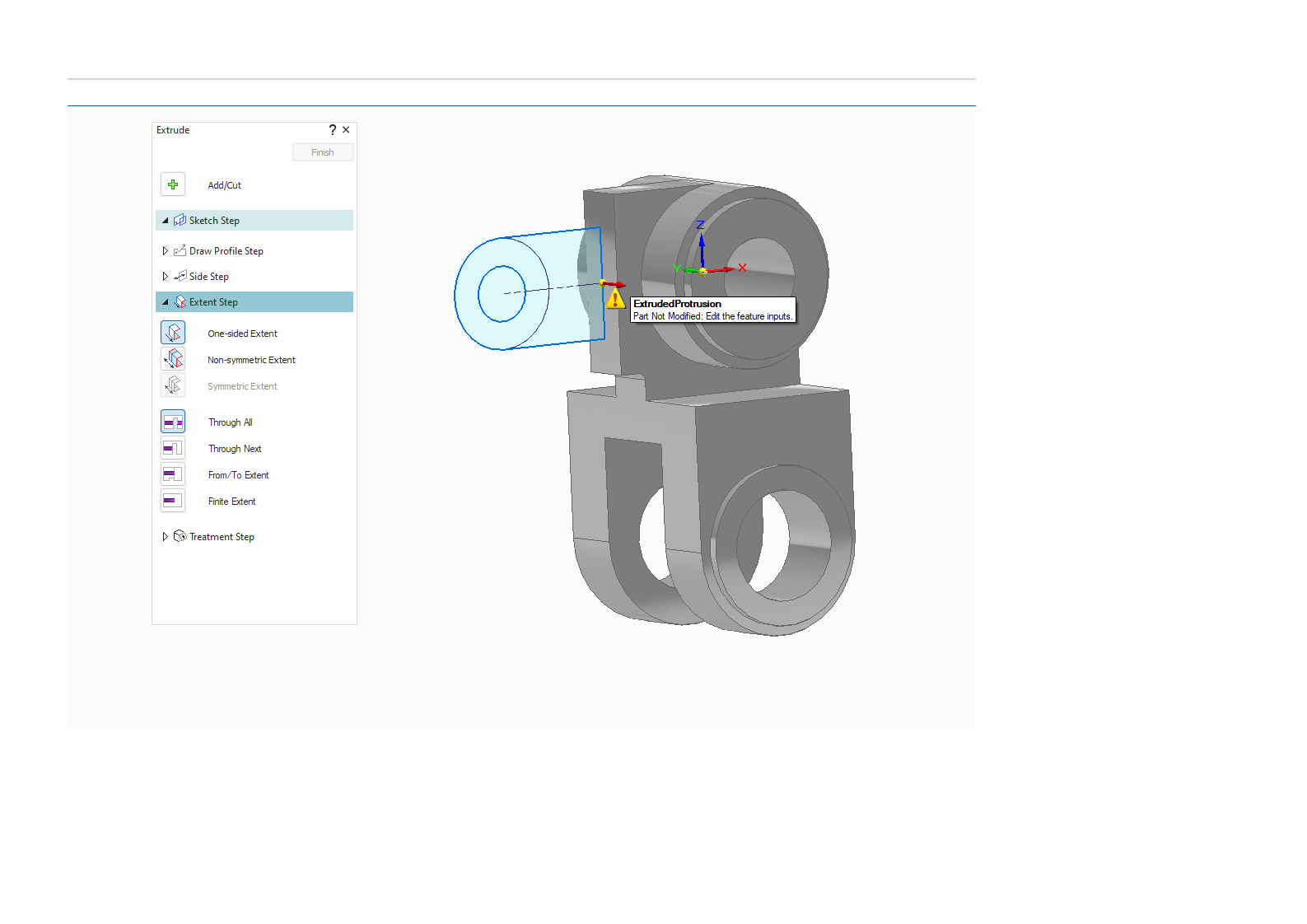This screenshot has width=1307, height=924.
Task: Click the Add/Cut label
Action: point(224,185)
